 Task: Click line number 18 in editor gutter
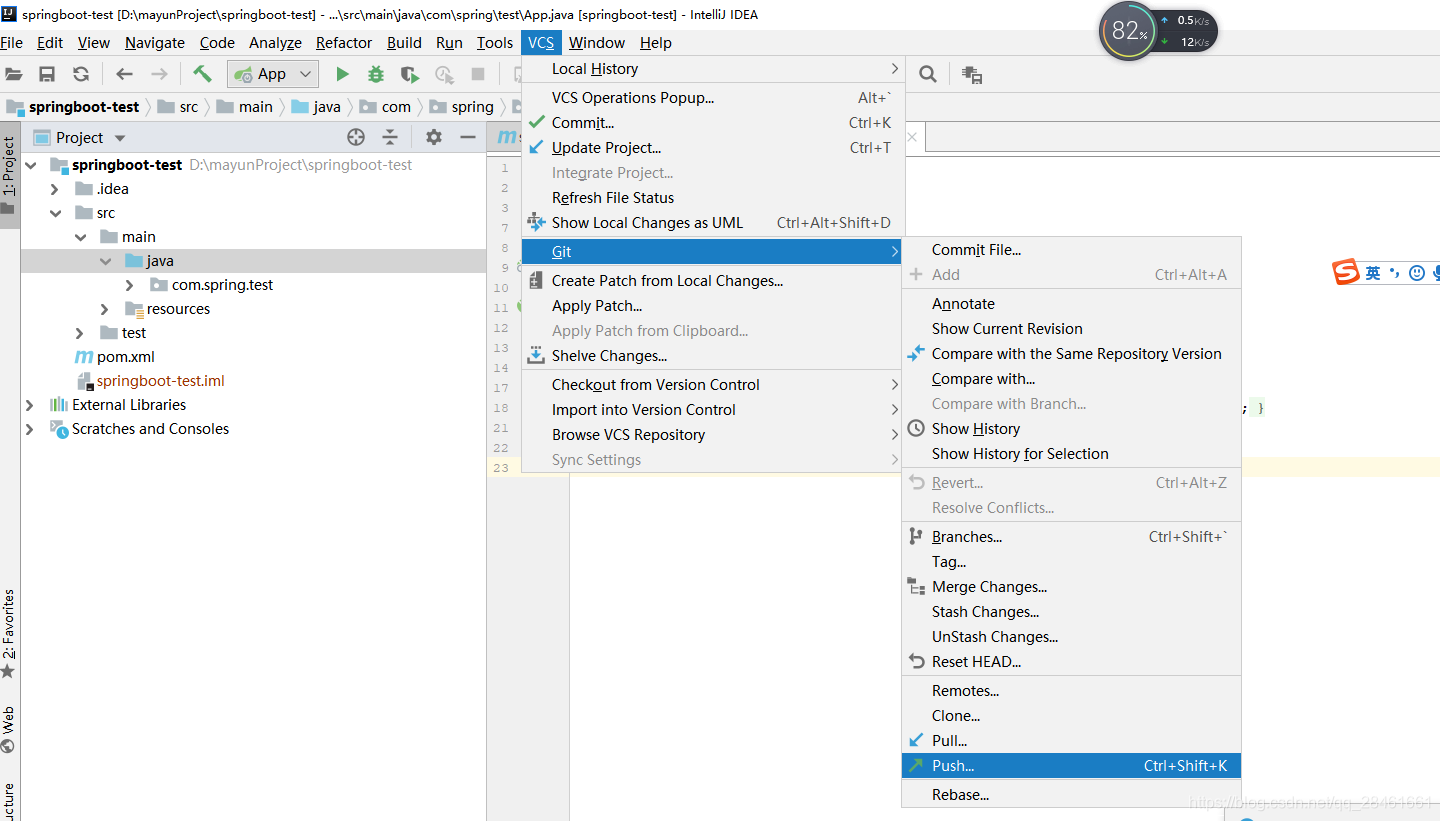(x=501, y=408)
